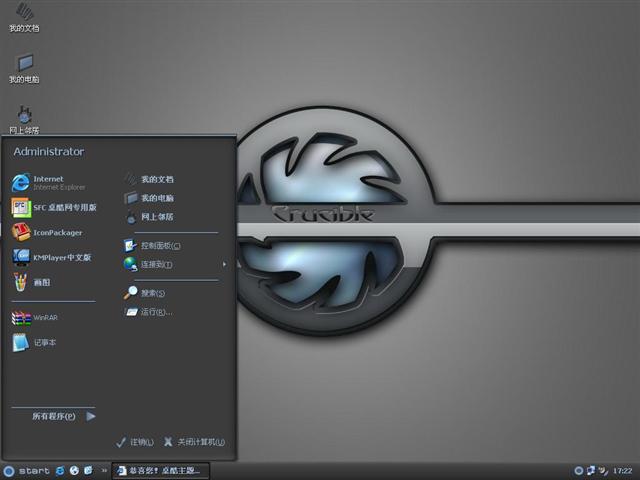
Task: Click the network tray icon
Action: point(591,471)
